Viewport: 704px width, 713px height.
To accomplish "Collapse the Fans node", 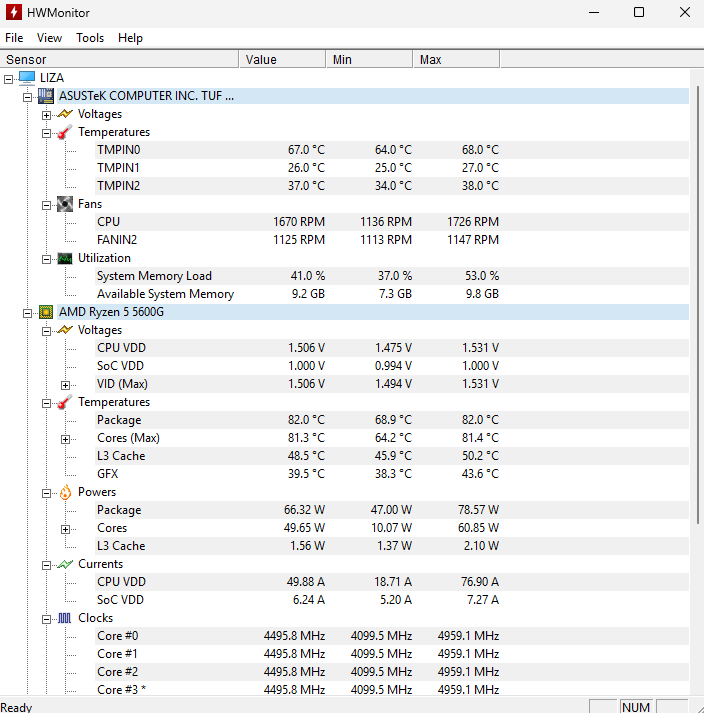I will [46, 206].
